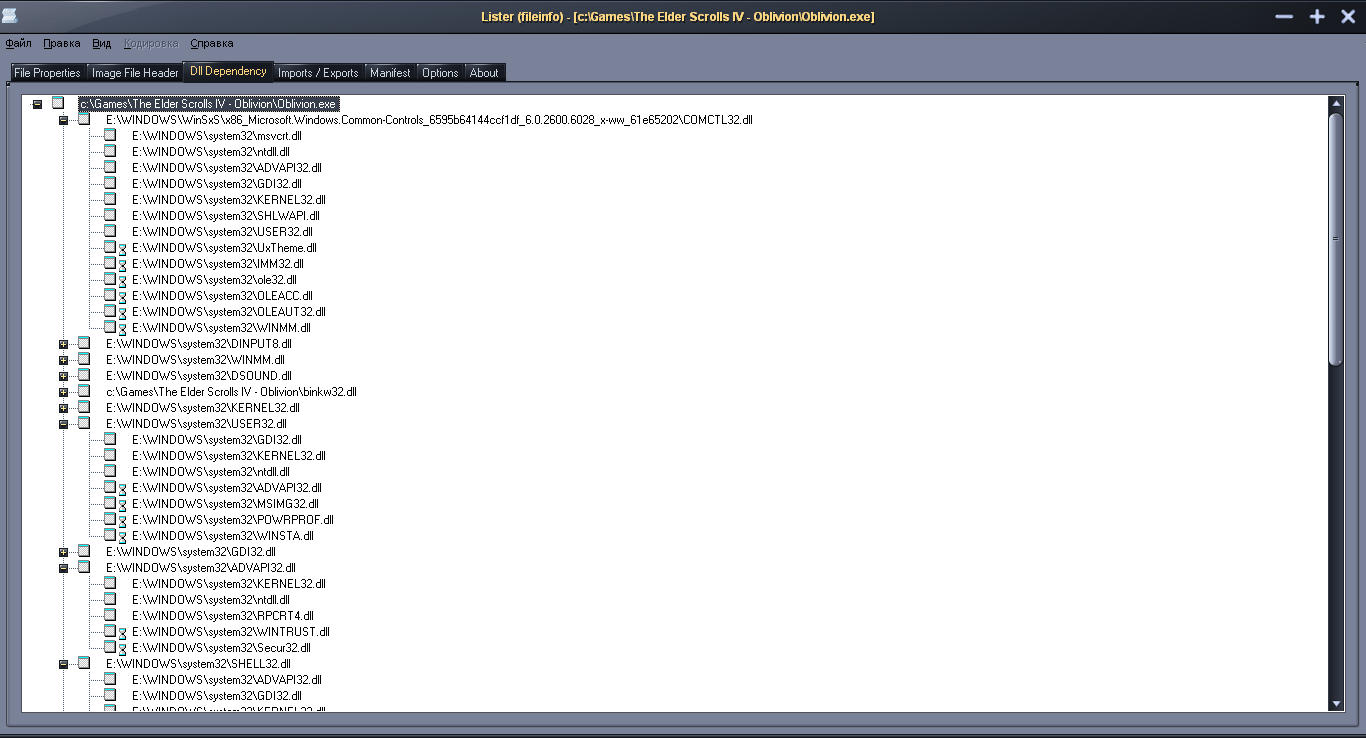Go to the Options tab
This screenshot has width=1366, height=738.
point(440,73)
